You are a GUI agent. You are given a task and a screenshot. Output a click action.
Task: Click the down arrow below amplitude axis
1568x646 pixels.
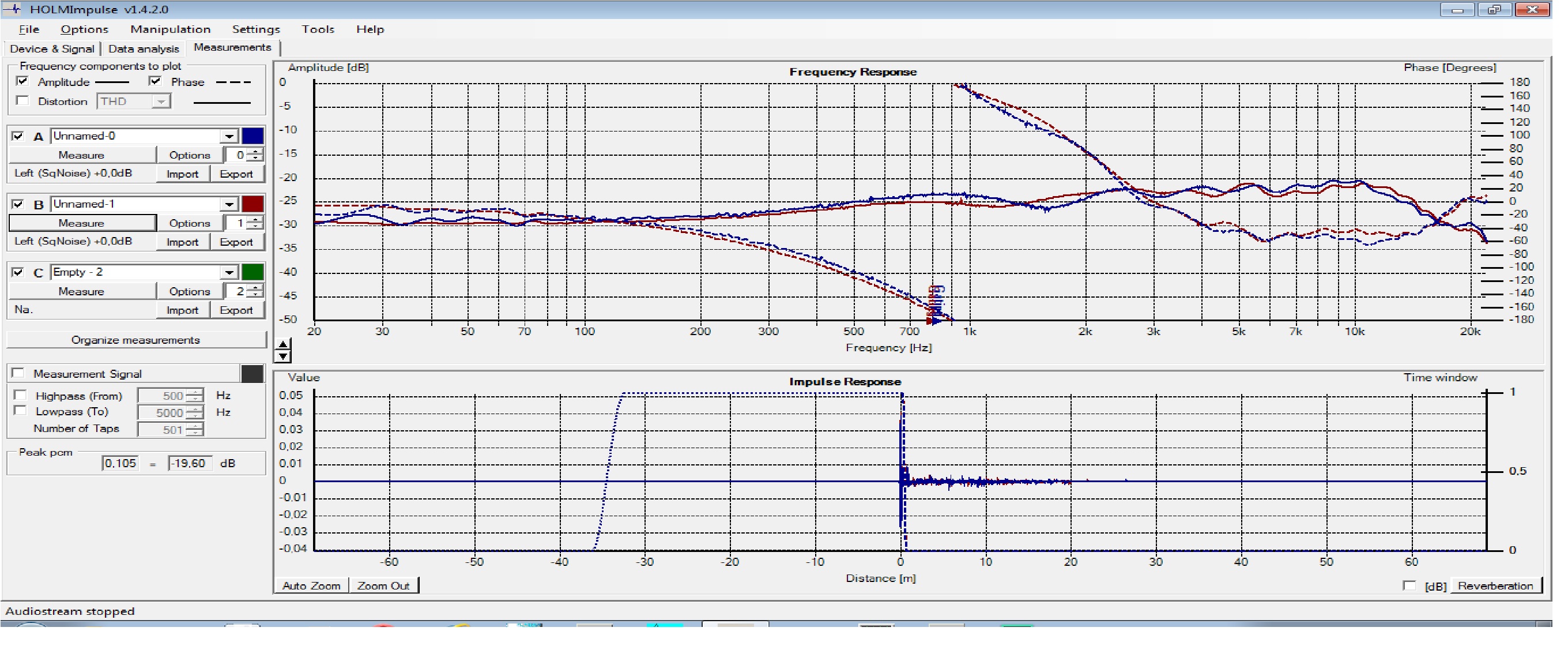click(282, 356)
